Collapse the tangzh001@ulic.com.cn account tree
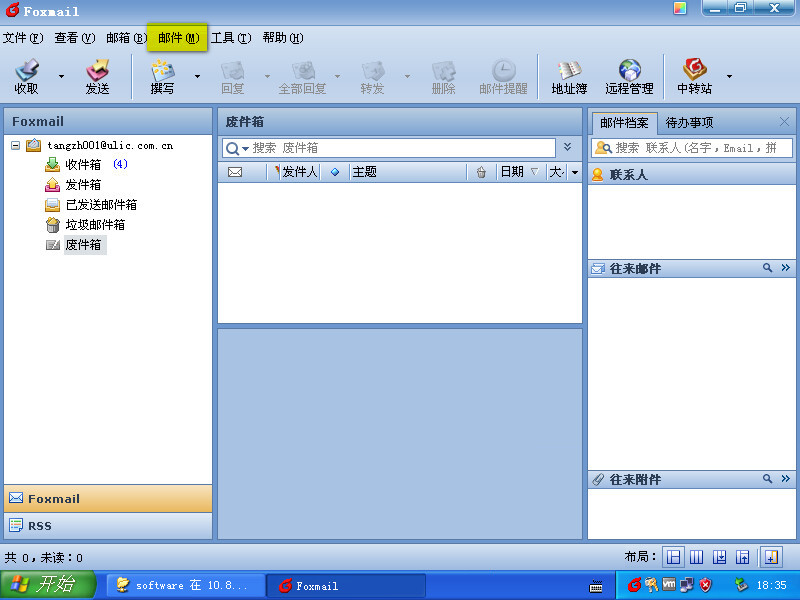 click(x=16, y=145)
